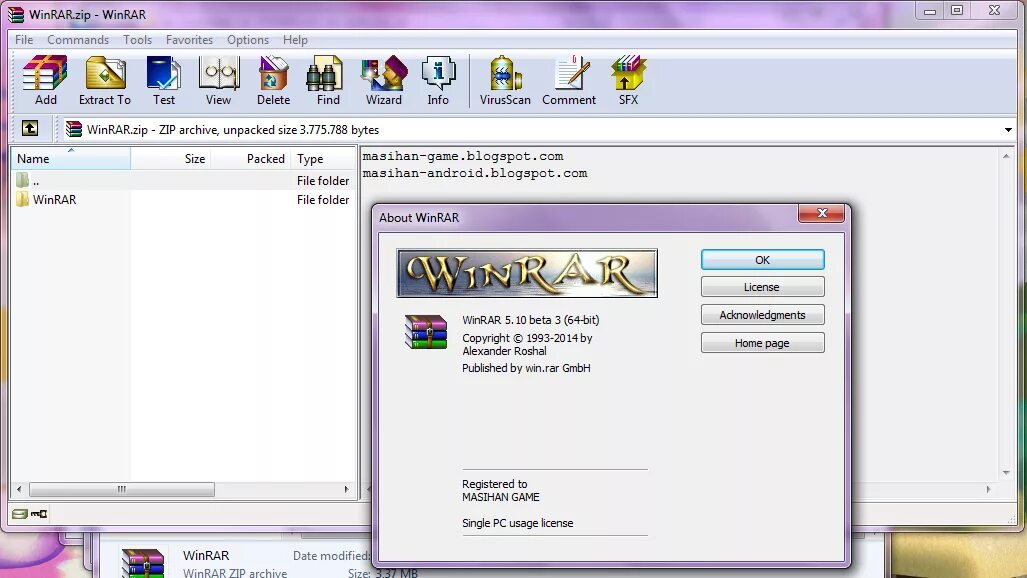
Task: Open the Commands menu
Action: 78,39
